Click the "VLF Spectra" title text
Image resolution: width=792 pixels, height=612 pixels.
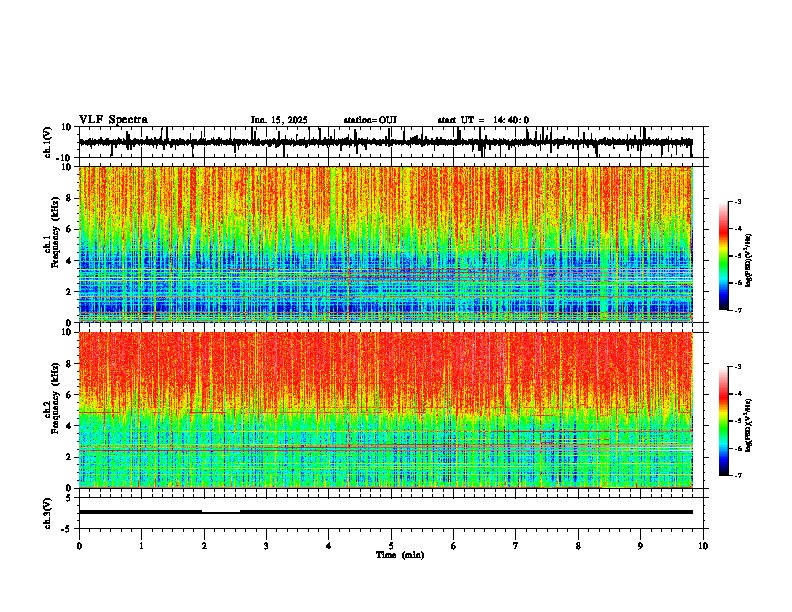coord(113,120)
